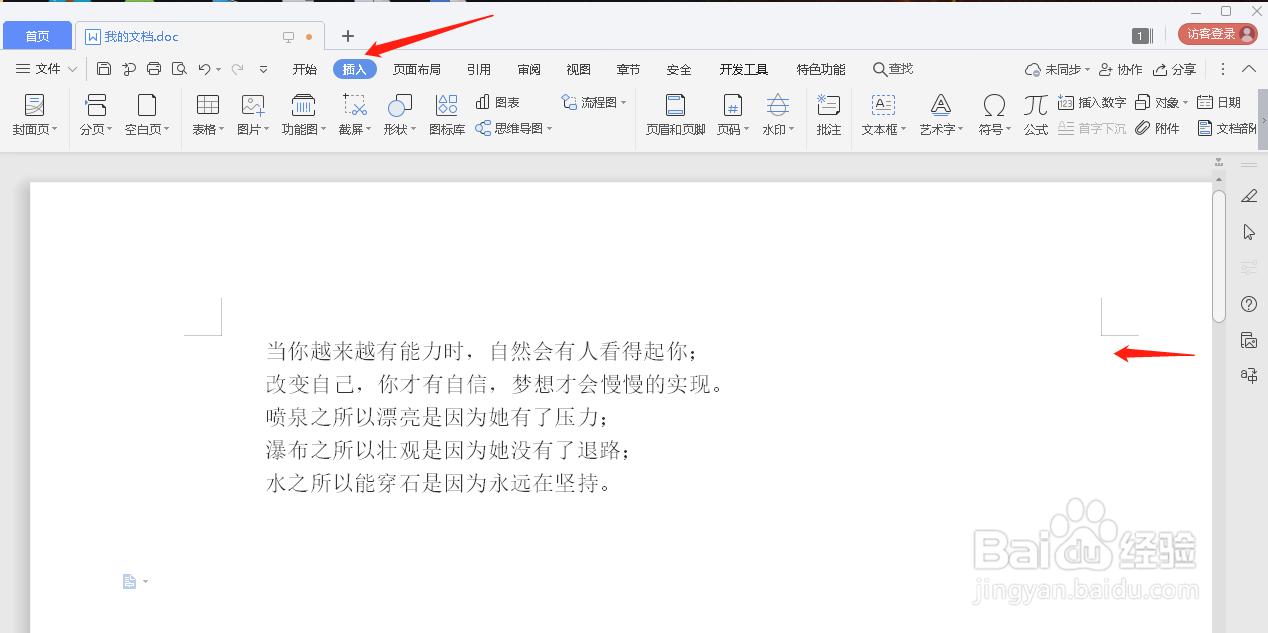This screenshot has width=1268, height=633.
Task: Click the 访客登录 guest login button
Action: tap(1216, 32)
